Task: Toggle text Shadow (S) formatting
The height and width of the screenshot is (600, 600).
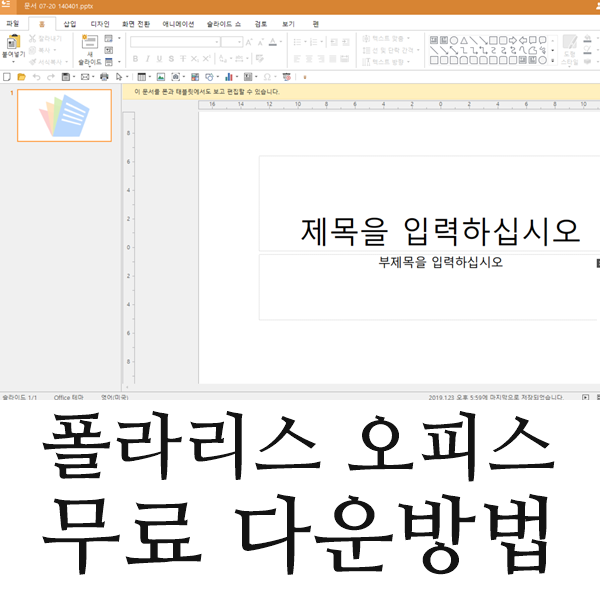Action: tap(171, 59)
